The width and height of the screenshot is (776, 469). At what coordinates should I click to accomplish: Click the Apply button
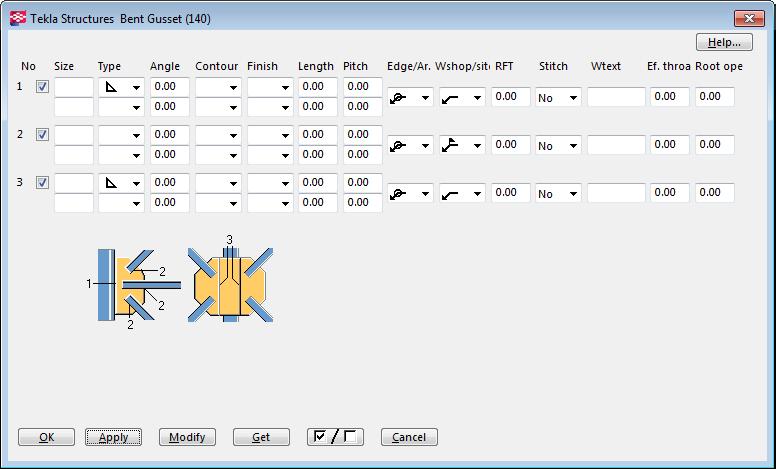[x=113, y=437]
